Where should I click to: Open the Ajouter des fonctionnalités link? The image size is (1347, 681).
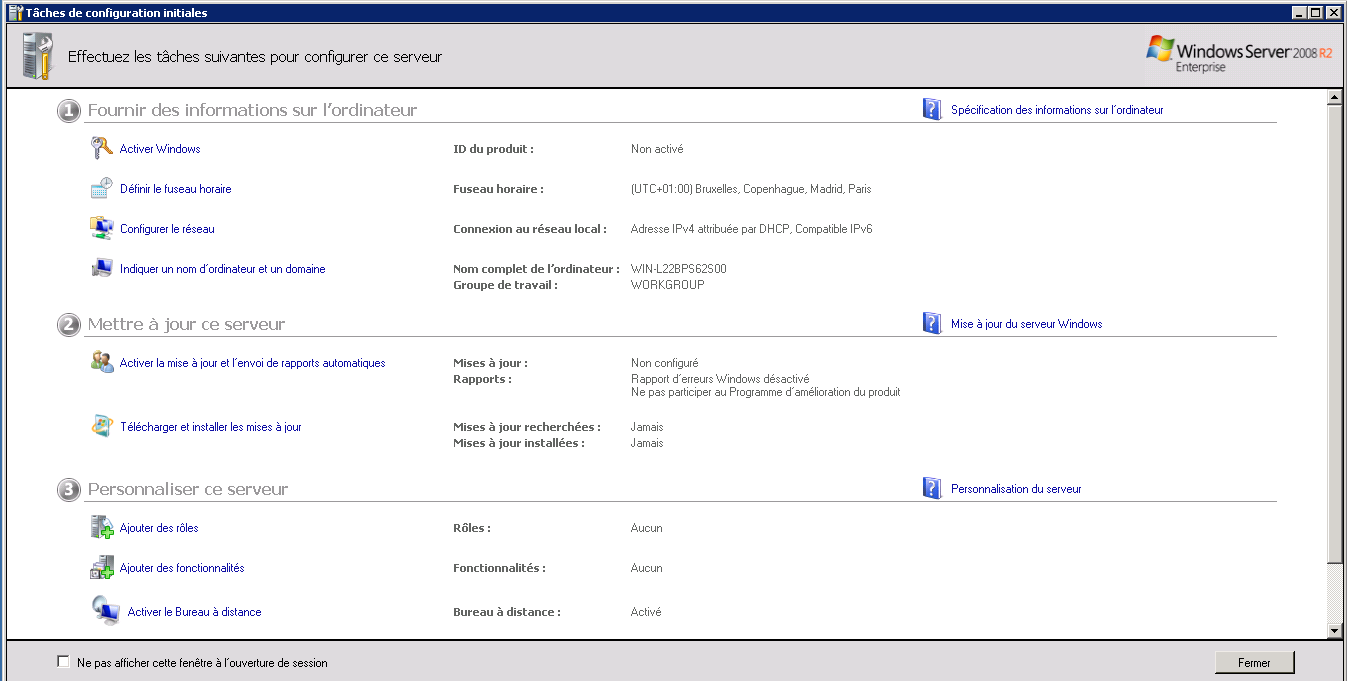click(x=182, y=568)
